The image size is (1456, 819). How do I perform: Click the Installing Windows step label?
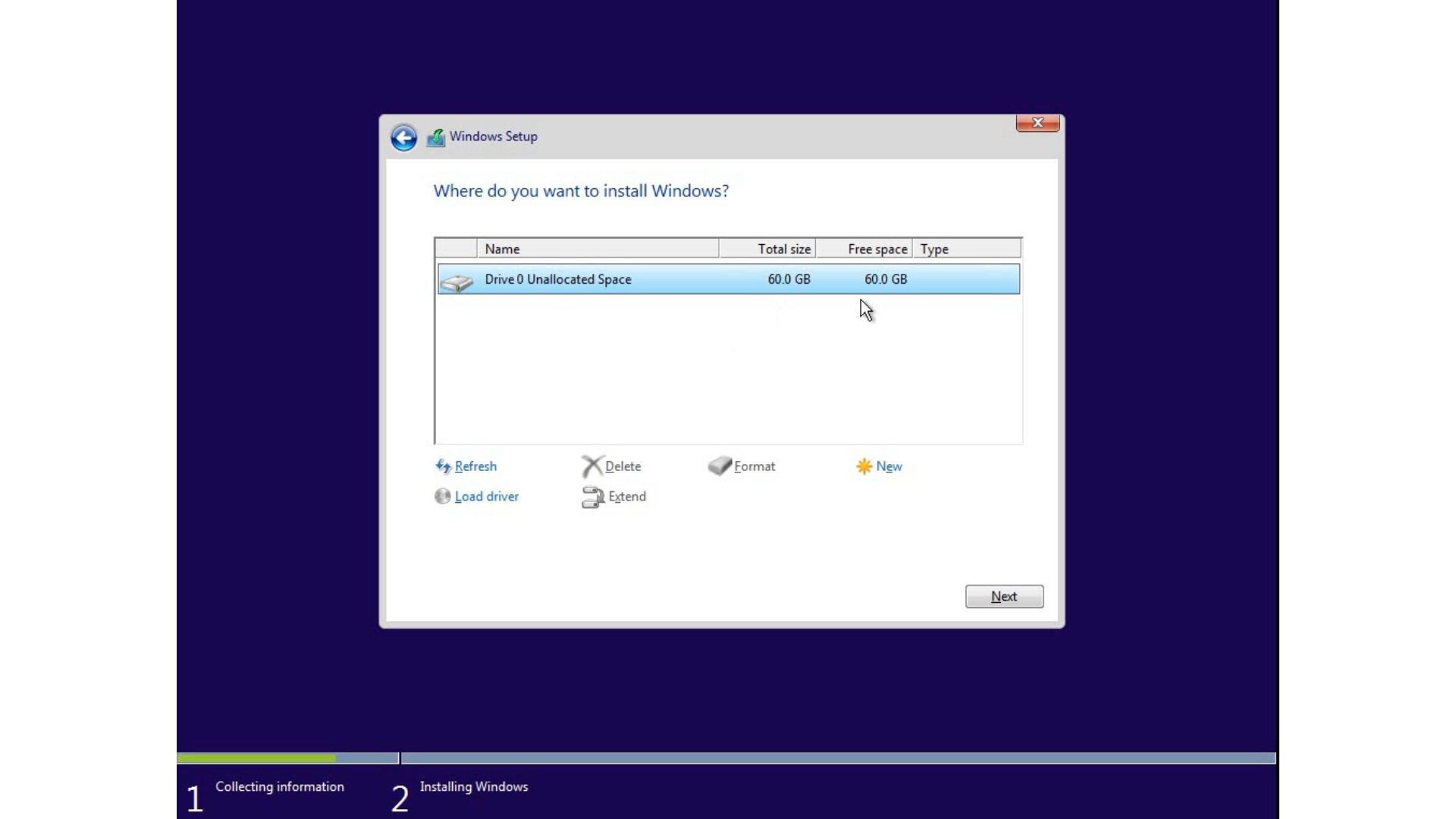474,786
